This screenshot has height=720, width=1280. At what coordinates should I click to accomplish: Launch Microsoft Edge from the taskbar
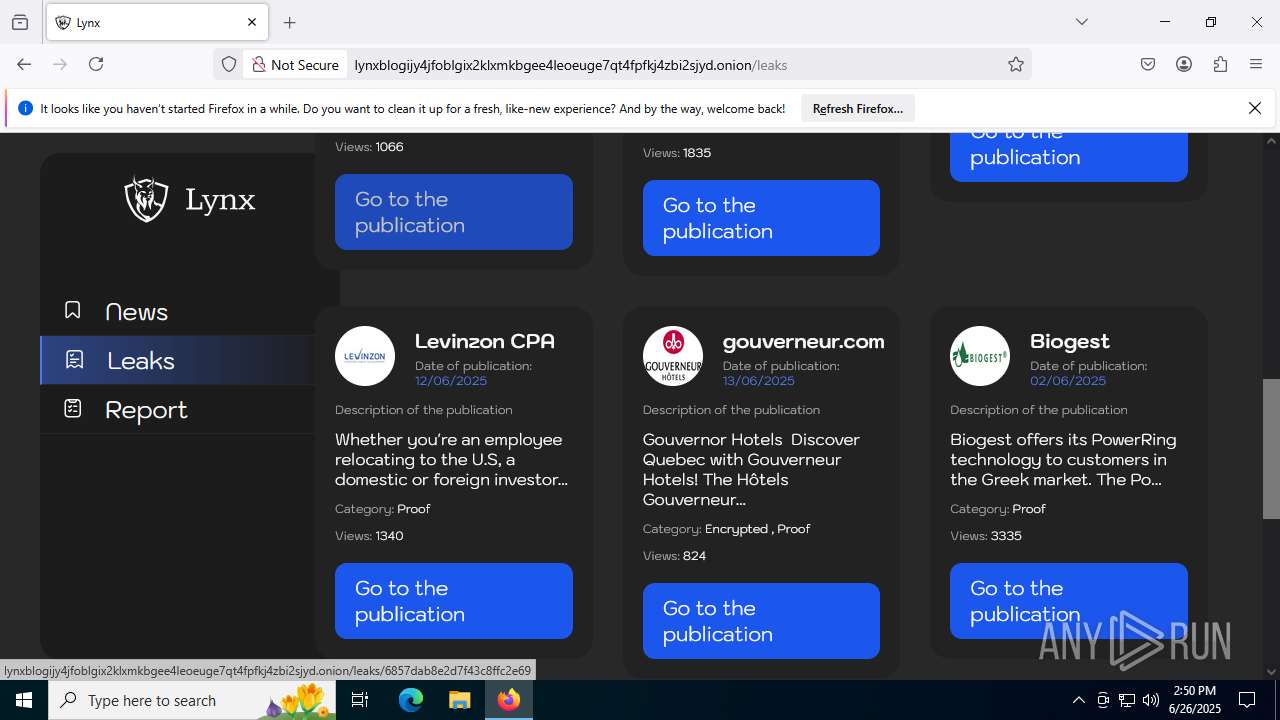tap(411, 700)
